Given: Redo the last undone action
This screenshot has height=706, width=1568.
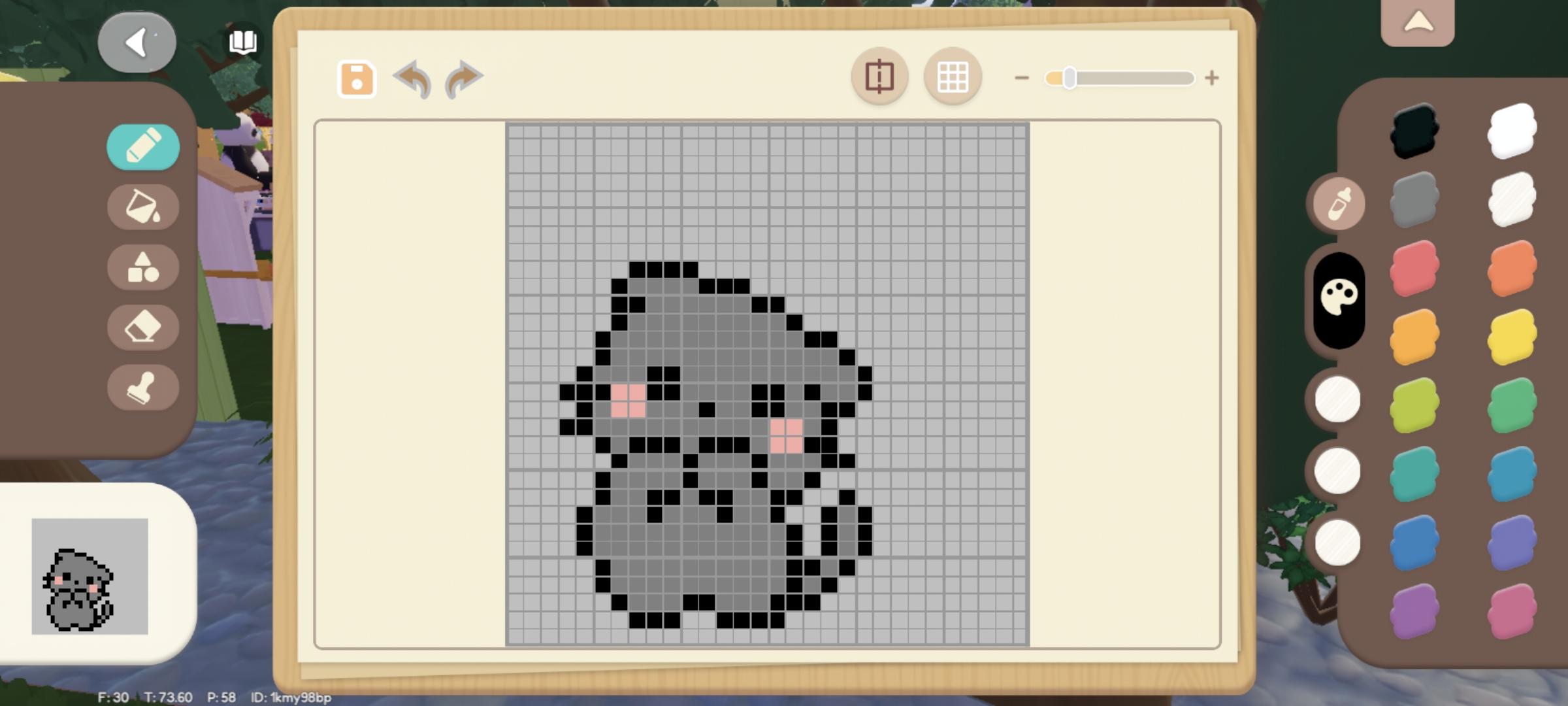Looking at the screenshot, I should tap(463, 79).
